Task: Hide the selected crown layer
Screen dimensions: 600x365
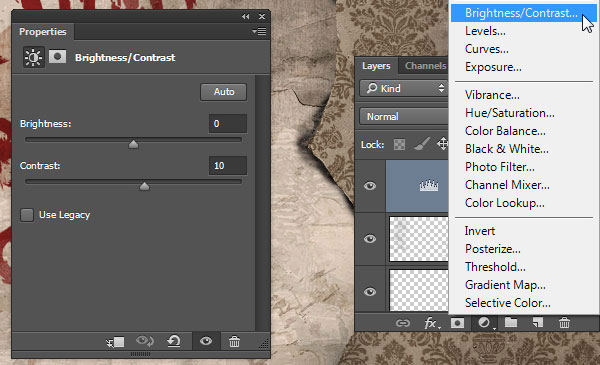Action: point(370,186)
